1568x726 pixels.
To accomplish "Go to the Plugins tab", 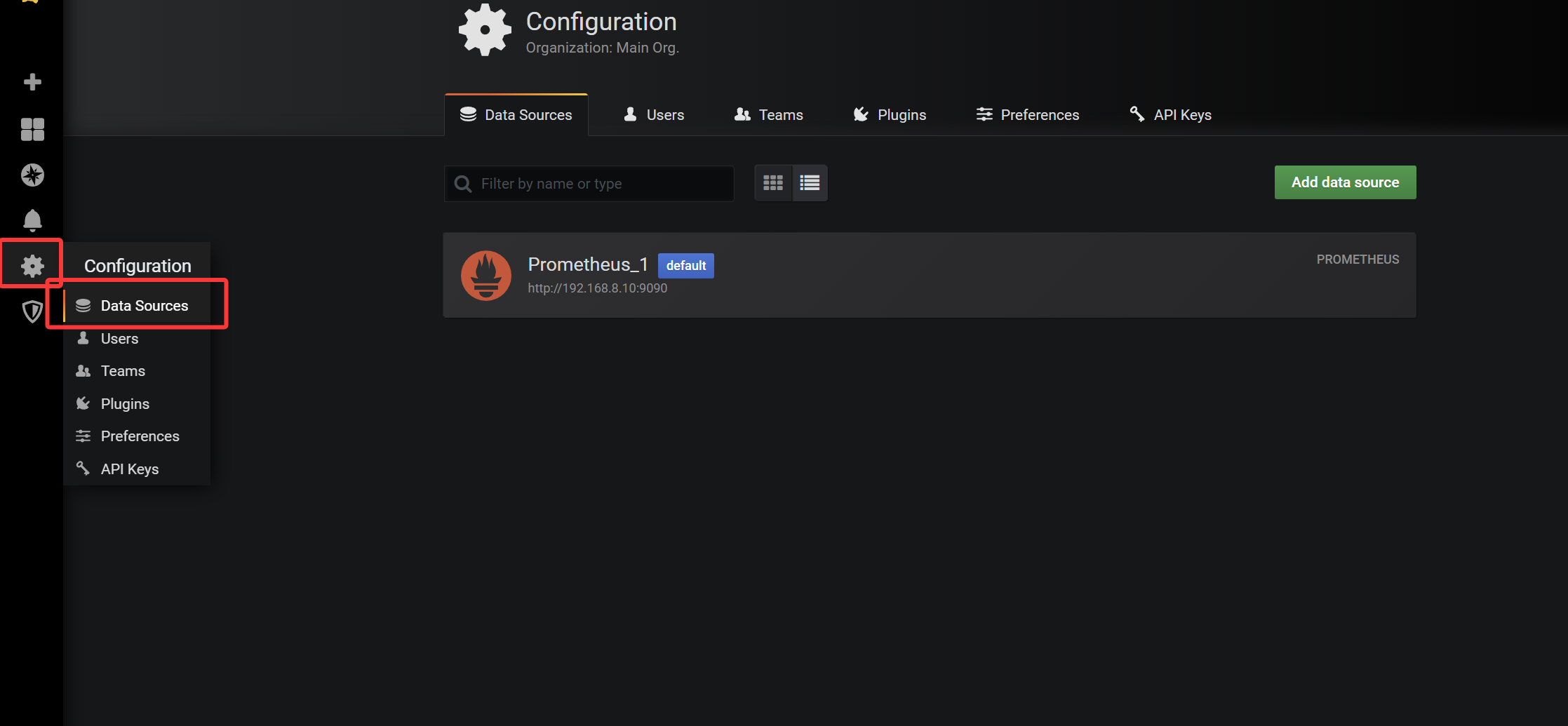I will click(x=890, y=115).
